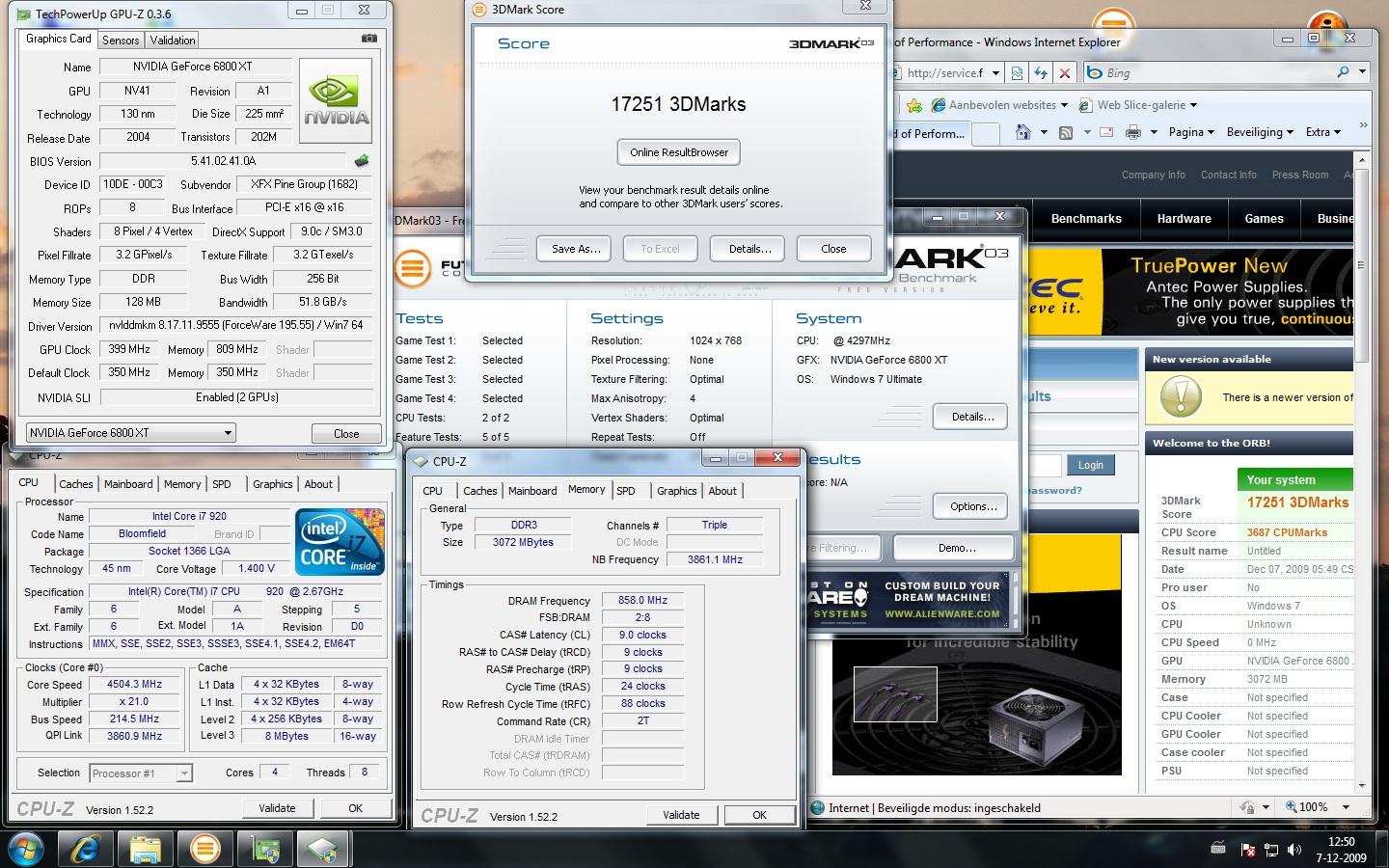
Task: Click the volume speaker tray icon
Action: [1294, 851]
